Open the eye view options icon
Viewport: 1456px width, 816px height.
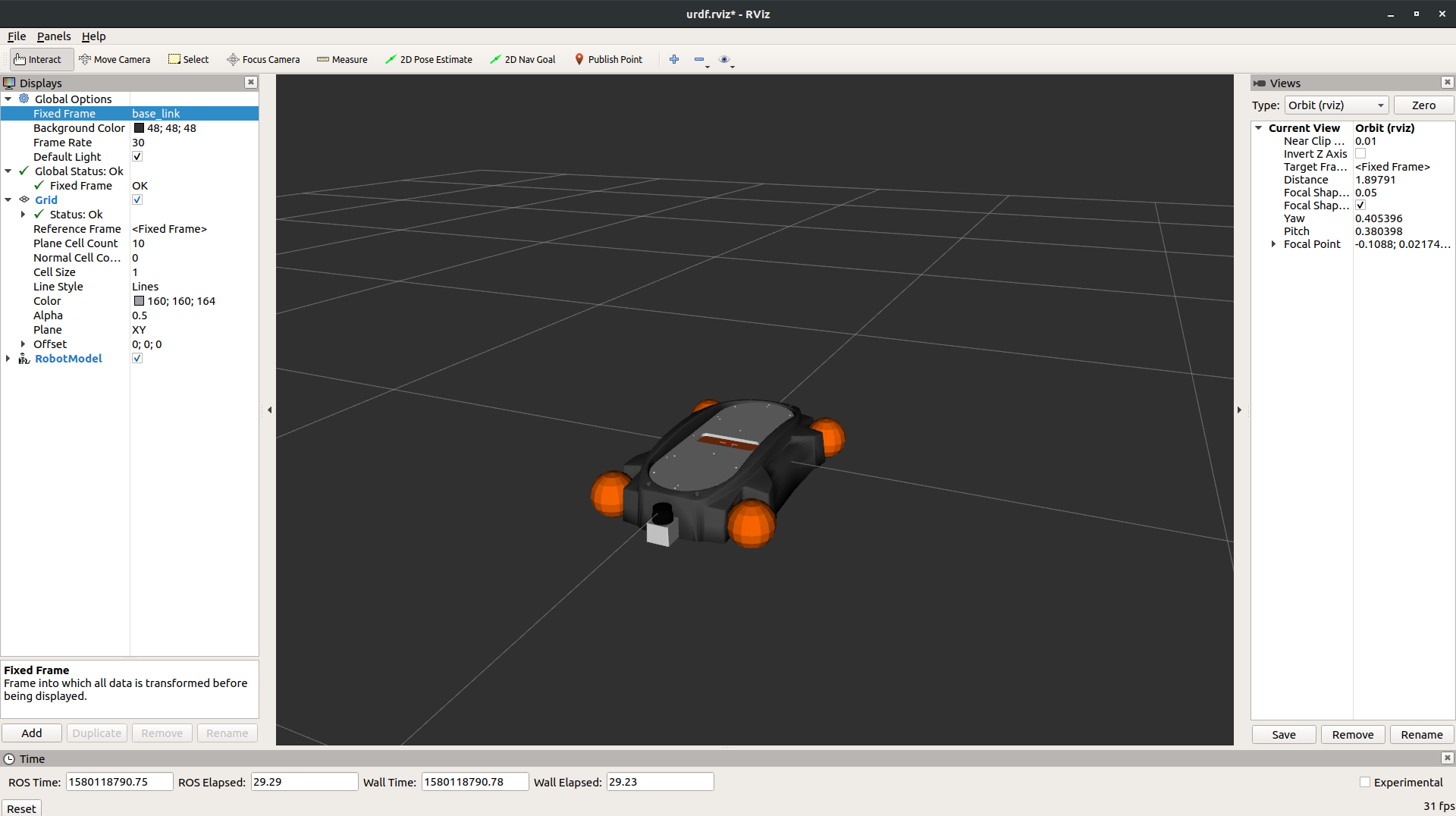coord(724,59)
